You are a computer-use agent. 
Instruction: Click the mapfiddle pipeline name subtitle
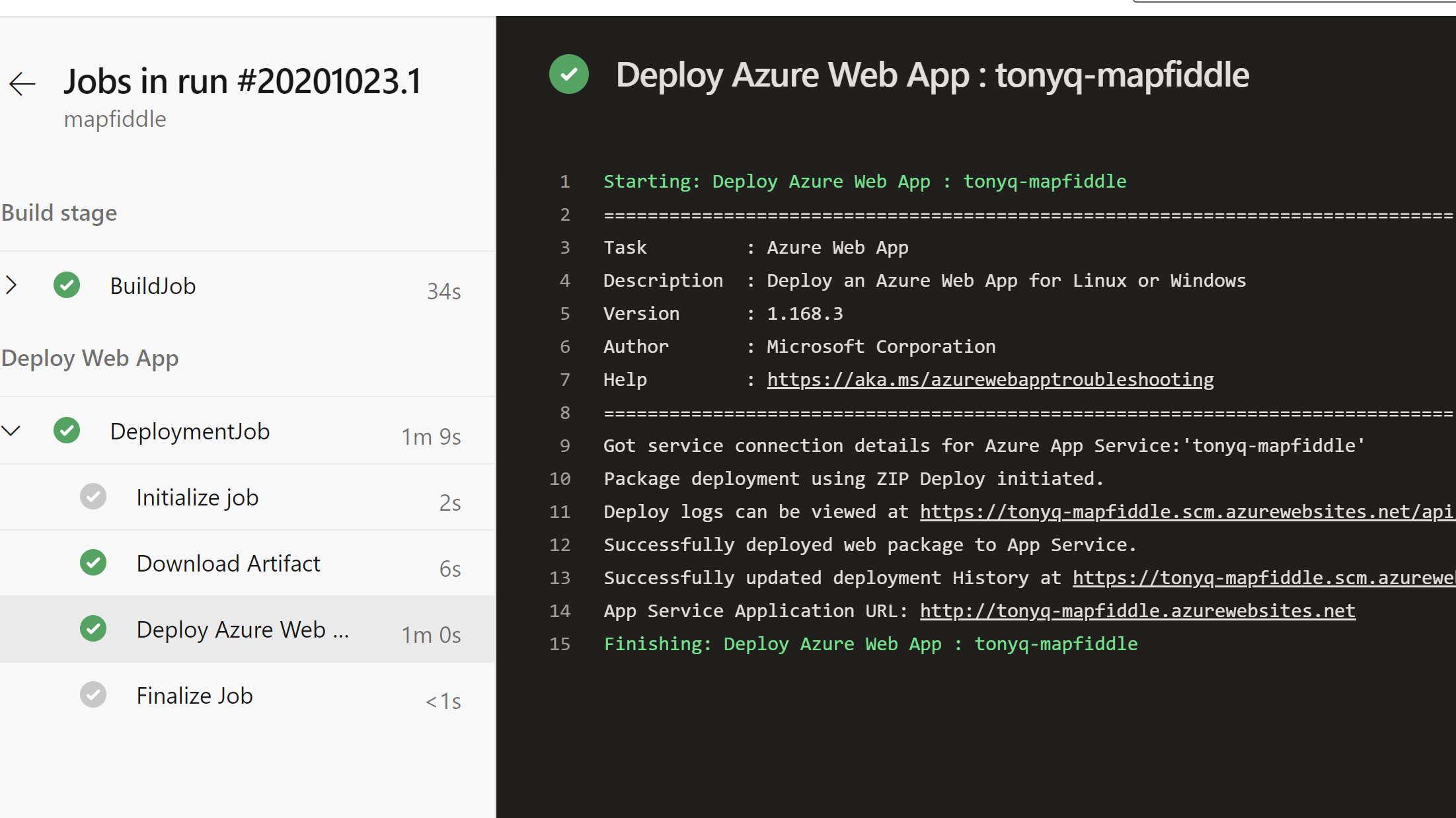tap(115, 120)
